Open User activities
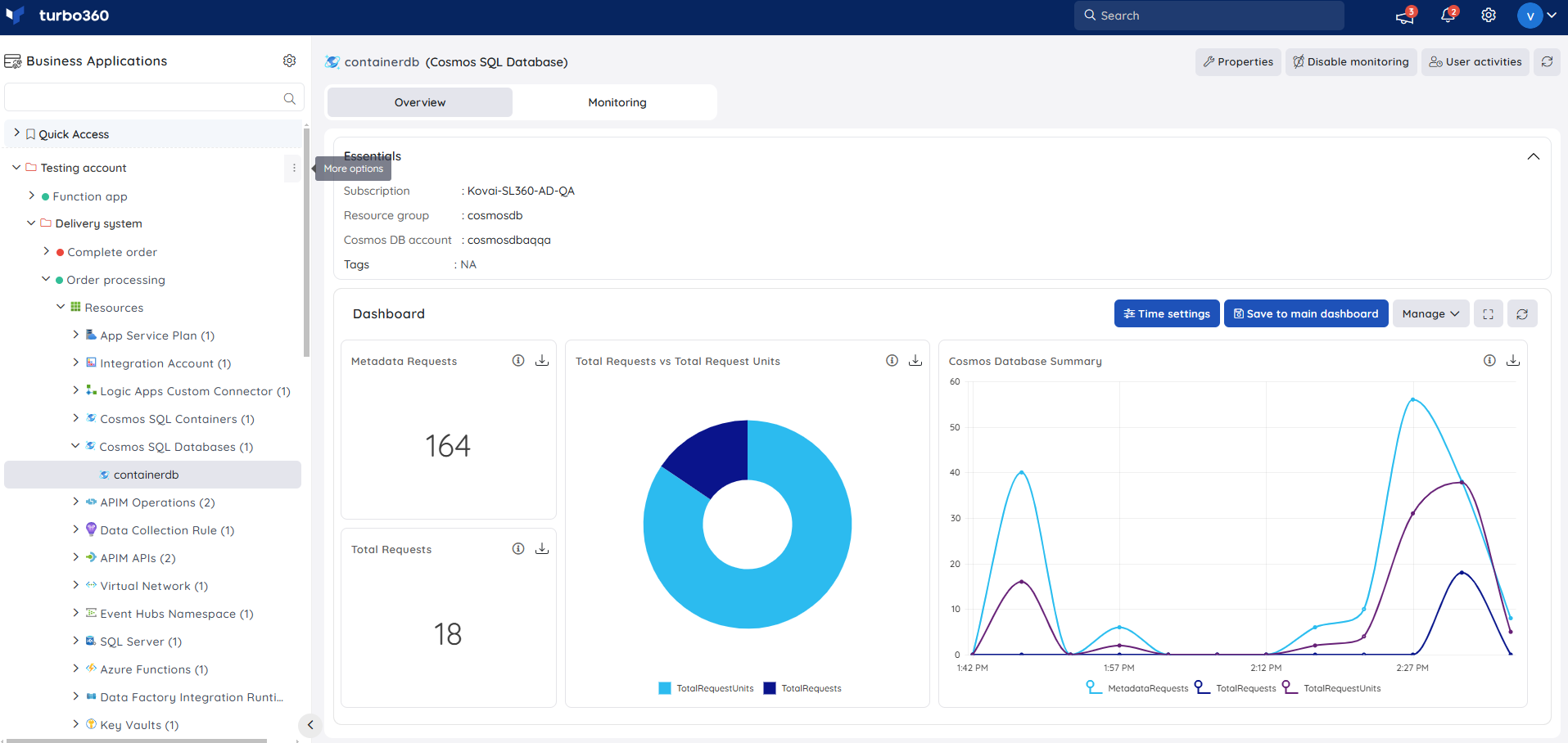Screen dimensions: 1568x743 point(1475,61)
